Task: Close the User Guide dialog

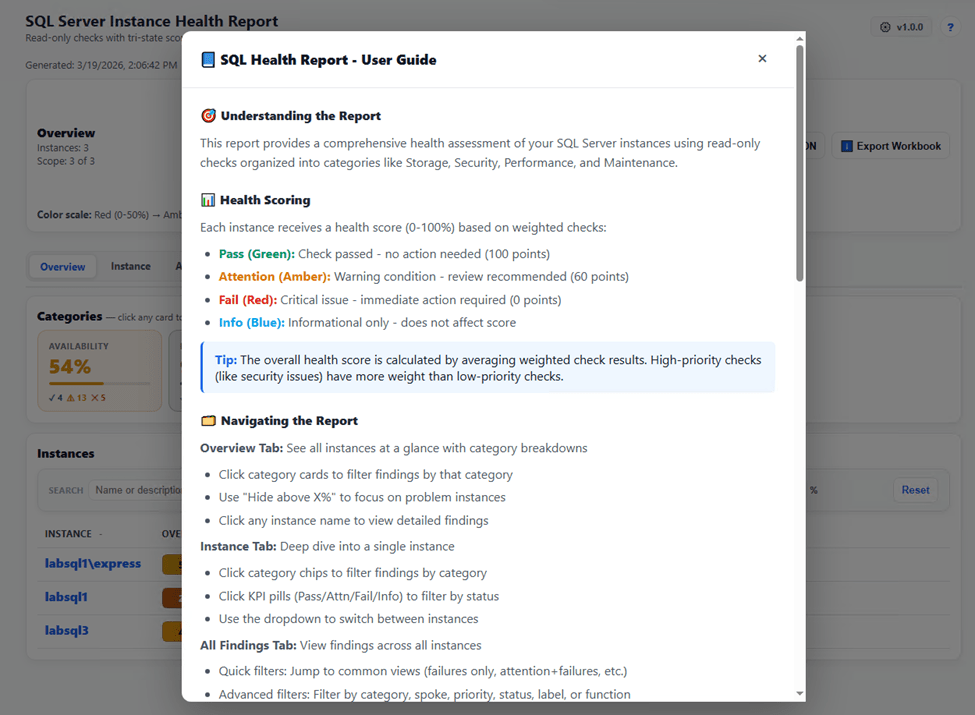Action: pyautogui.click(x=762, y=58)
